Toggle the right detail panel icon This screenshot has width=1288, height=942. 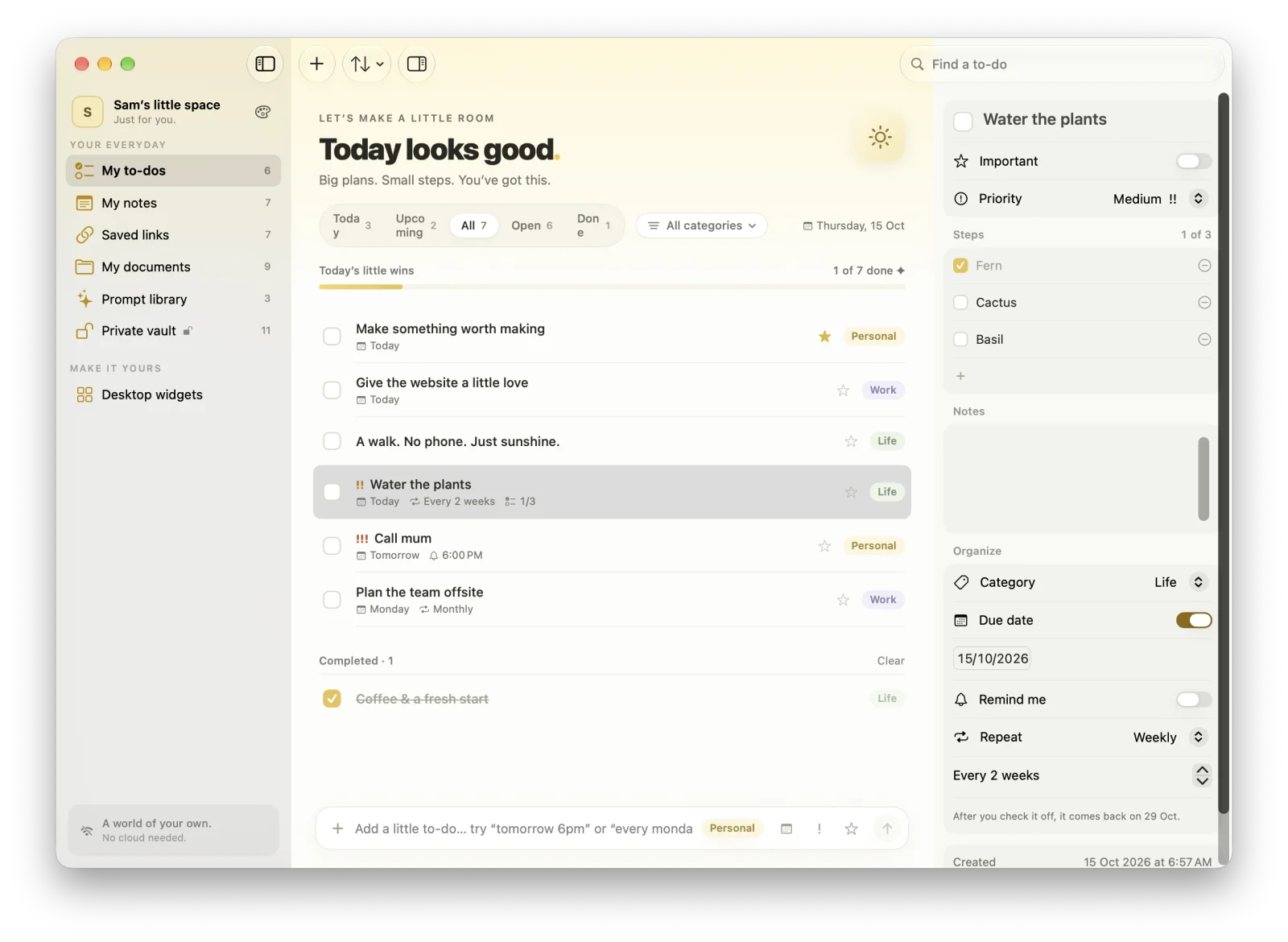tap(417, 64)
